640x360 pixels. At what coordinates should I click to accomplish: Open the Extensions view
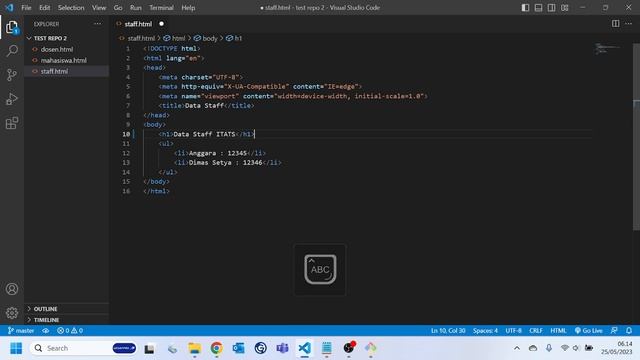click(x=12, y=123)
